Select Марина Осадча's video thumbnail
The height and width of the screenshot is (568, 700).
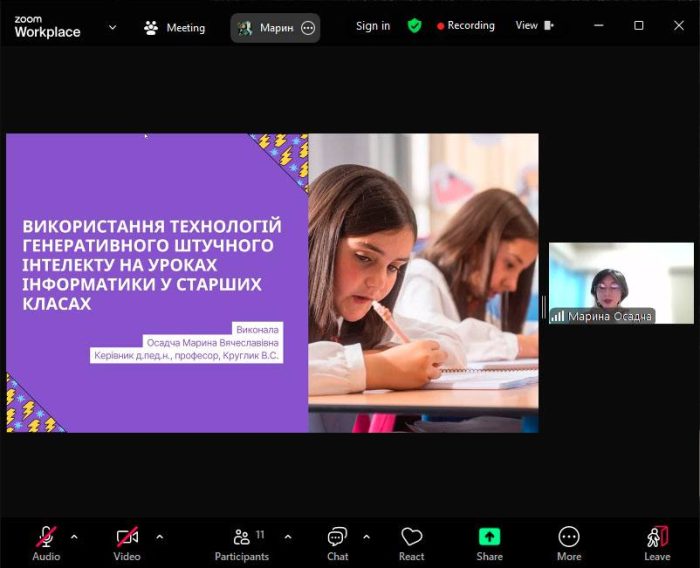tap(621, 283)
